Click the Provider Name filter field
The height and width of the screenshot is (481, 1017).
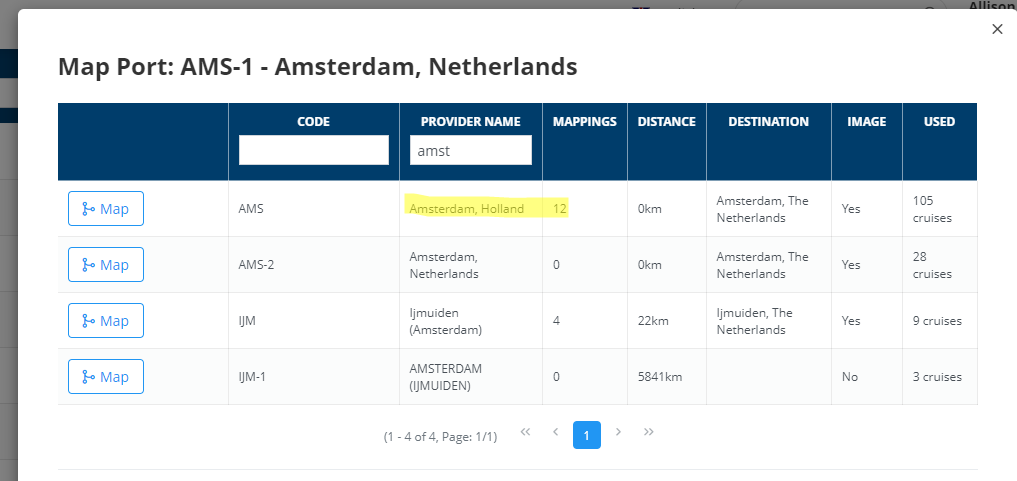tap(470, 150)
